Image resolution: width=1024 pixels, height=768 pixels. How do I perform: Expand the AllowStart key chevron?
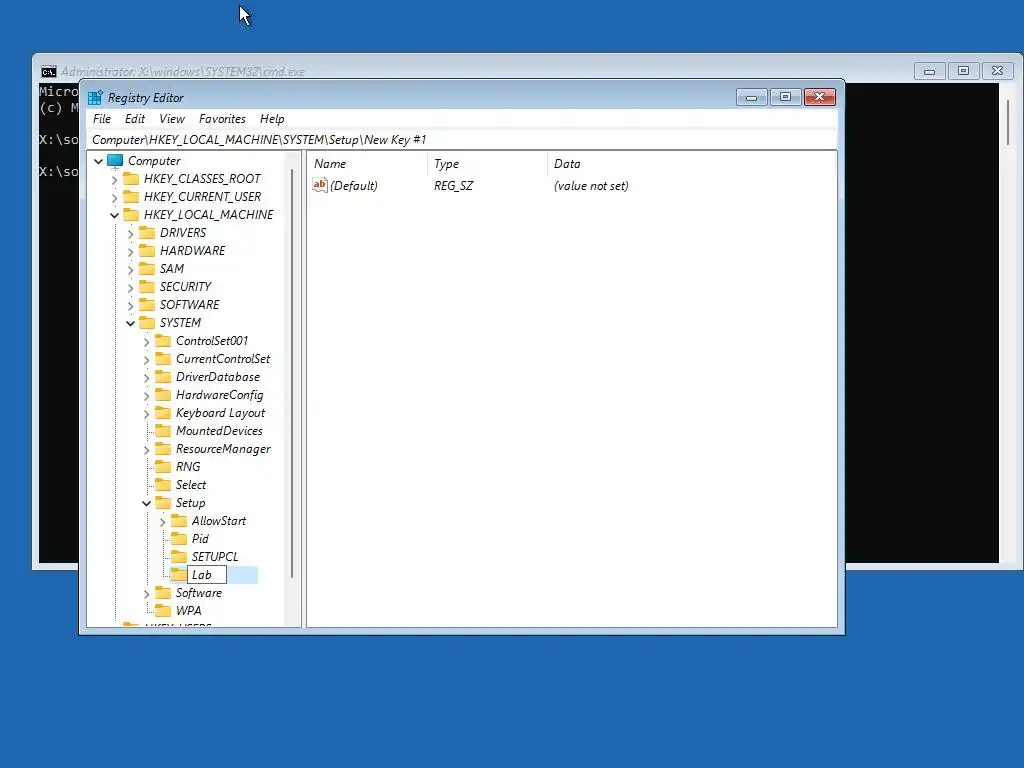click(x=162, y=522)
